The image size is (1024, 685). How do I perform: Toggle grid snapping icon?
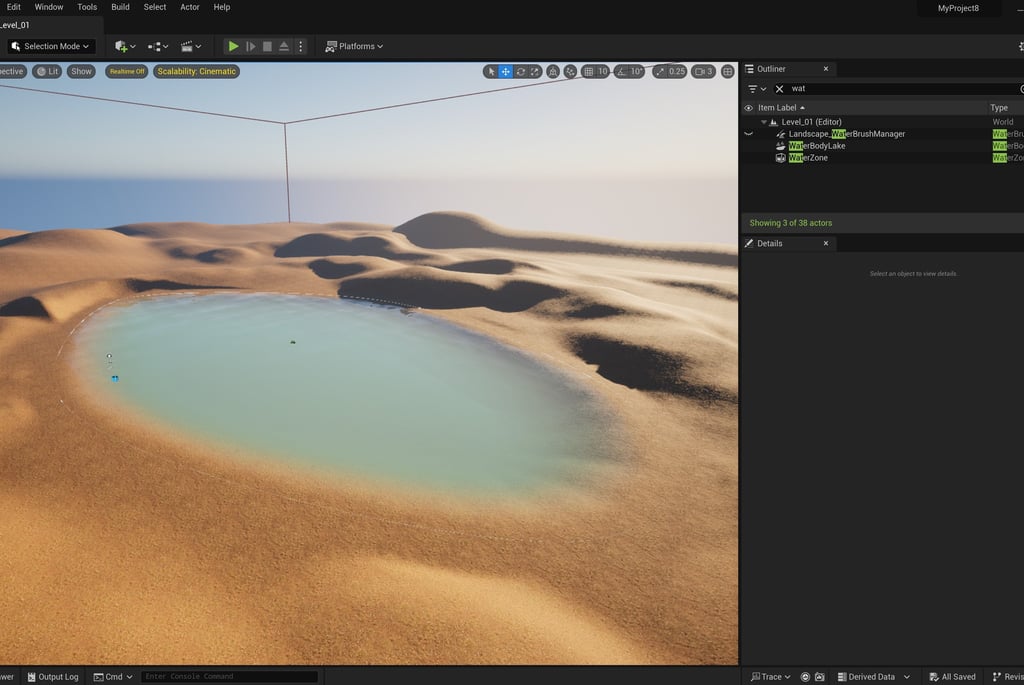click(x=588, y=72)
